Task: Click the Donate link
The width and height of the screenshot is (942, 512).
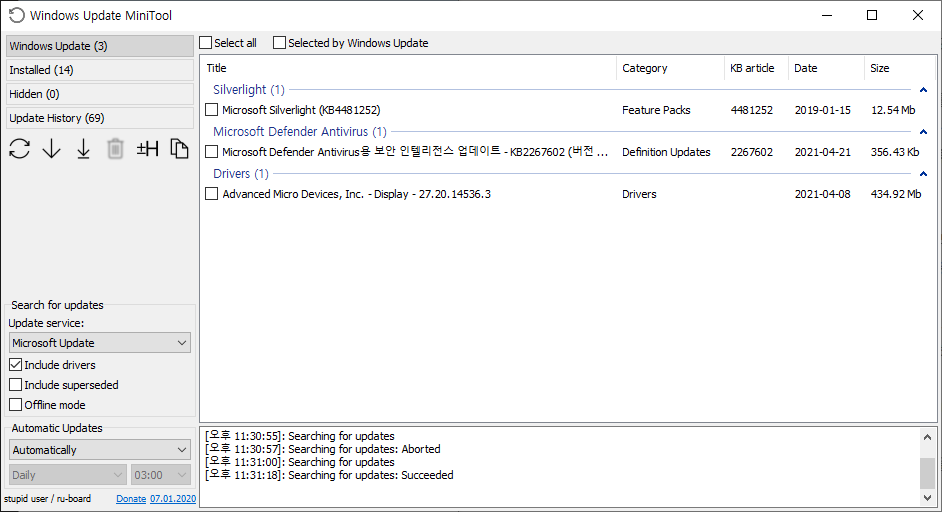Action: tap(131, 499)
